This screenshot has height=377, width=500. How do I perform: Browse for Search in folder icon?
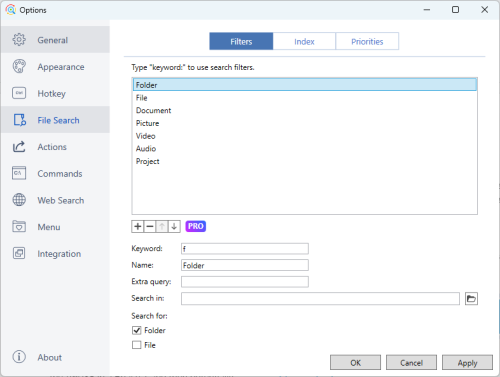pyautogui.click(x=471, y=299)
